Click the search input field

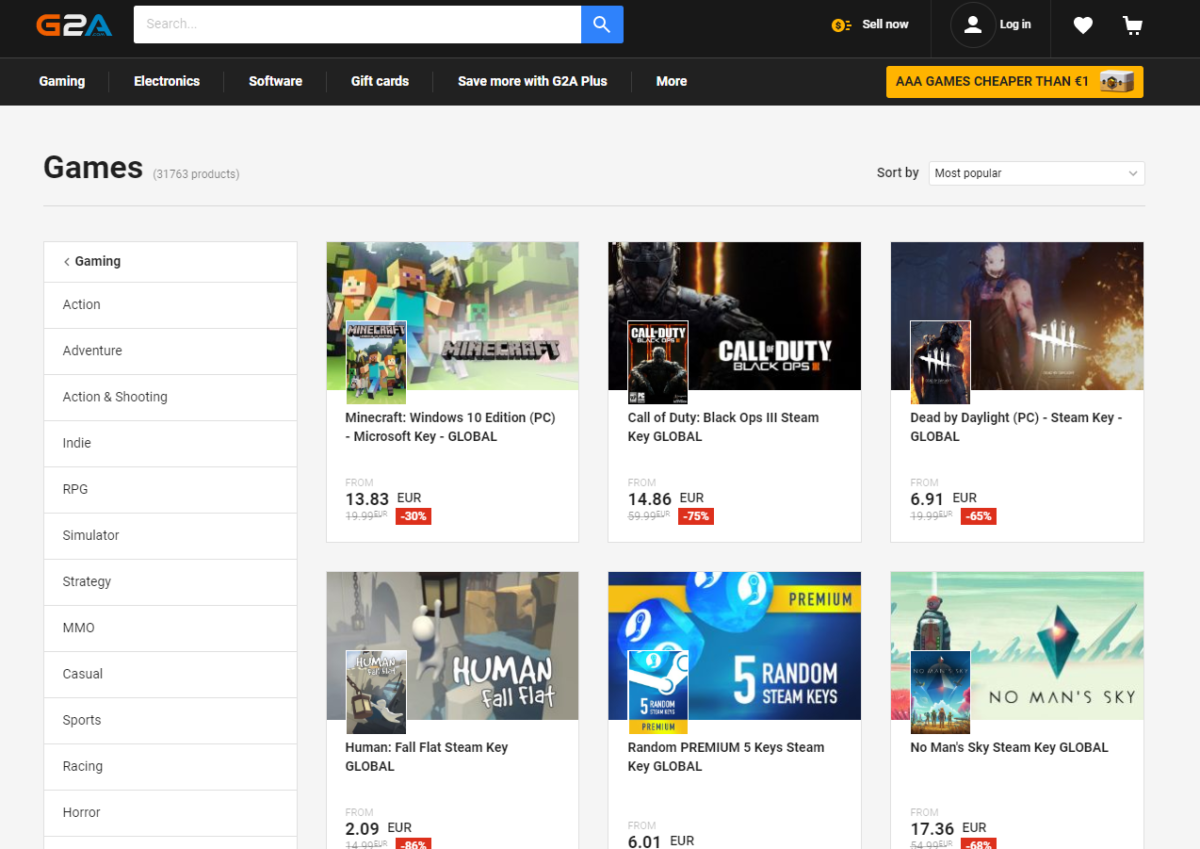357,24
